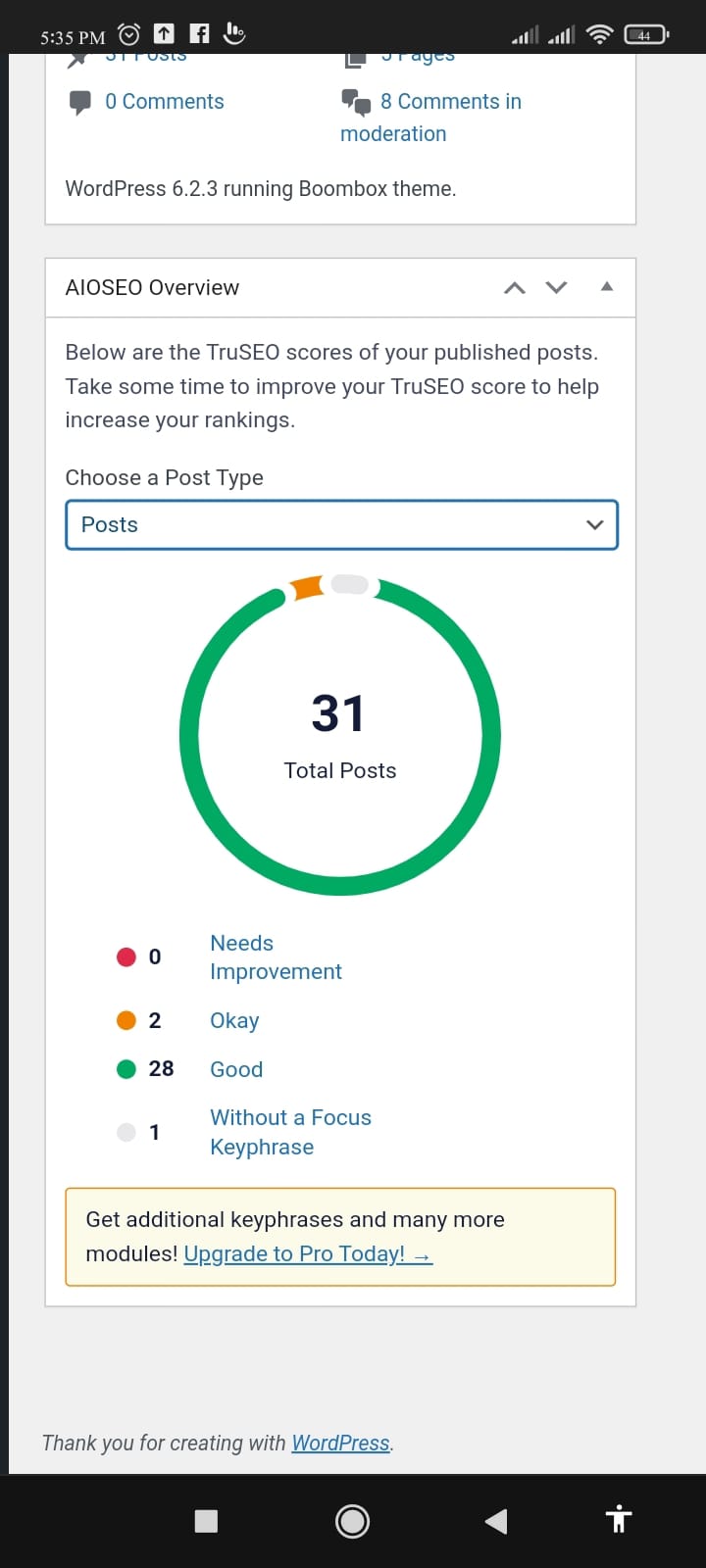The width and height of the screenshot is (706, 1568).
Task: Click the comment bubble icon
Action: (79, 103)
